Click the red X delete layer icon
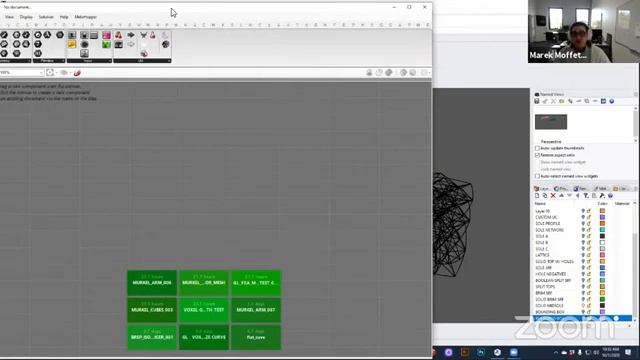 coord(553,196)
